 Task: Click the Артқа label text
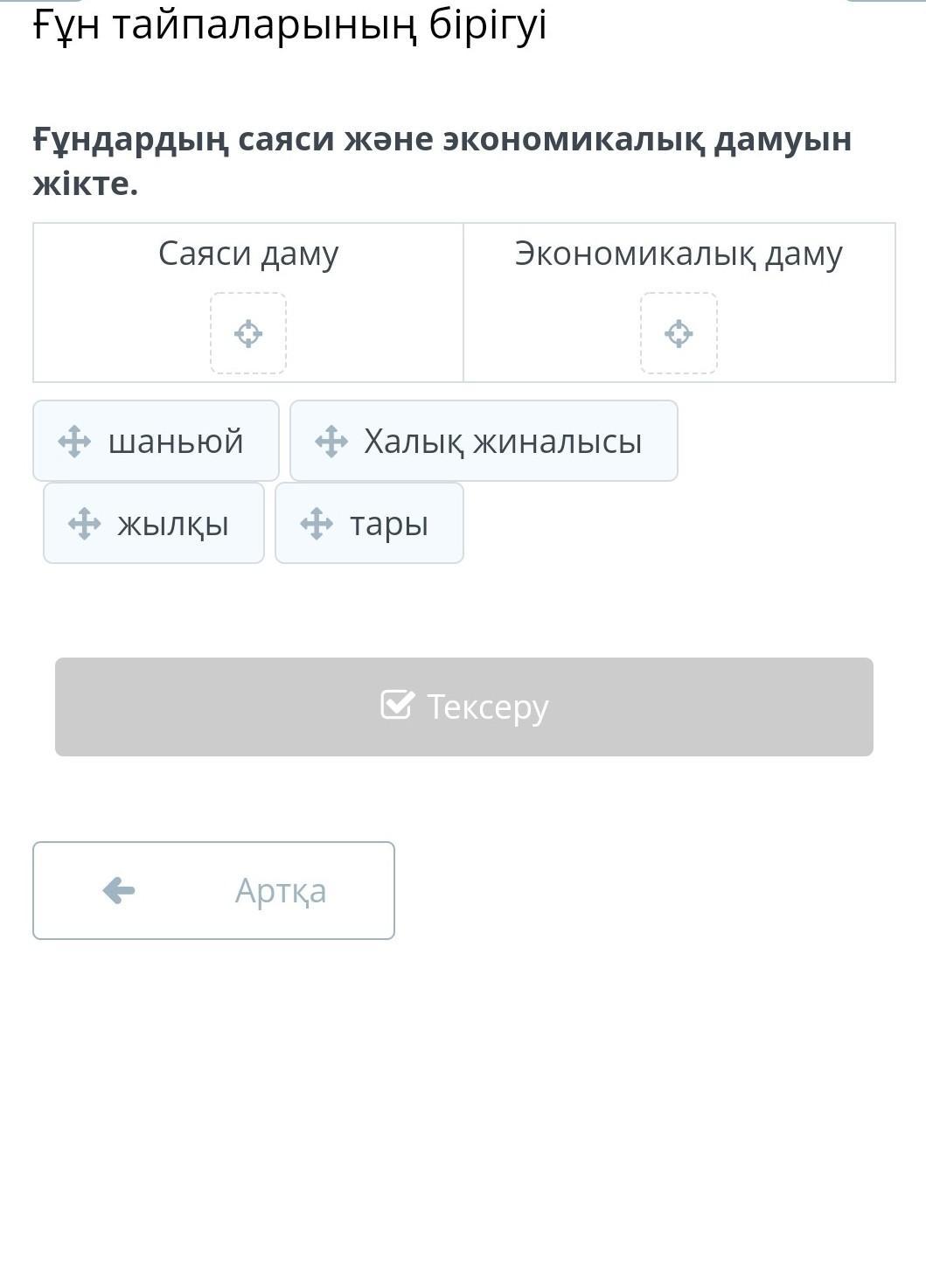[281, 891]
